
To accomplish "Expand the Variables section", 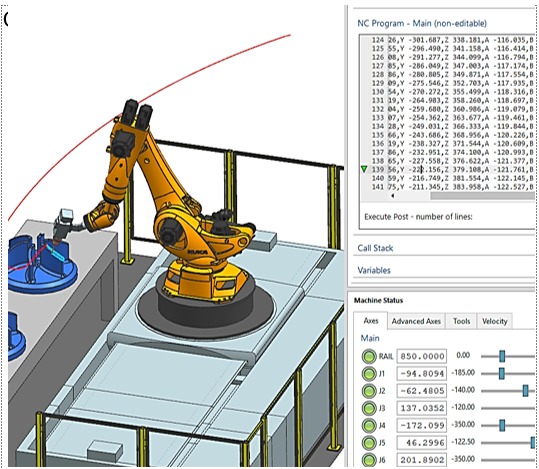I will coord(374,270).
